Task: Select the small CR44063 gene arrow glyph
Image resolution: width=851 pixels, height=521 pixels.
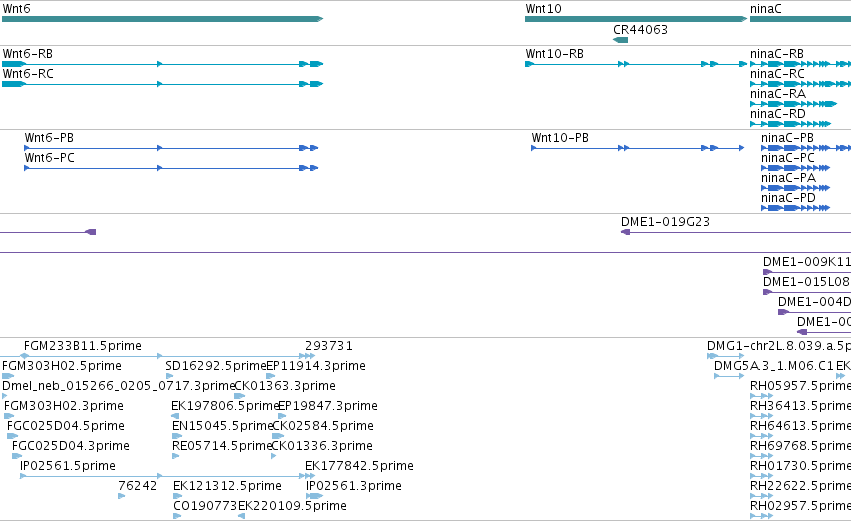Action: tap(620, 40)
